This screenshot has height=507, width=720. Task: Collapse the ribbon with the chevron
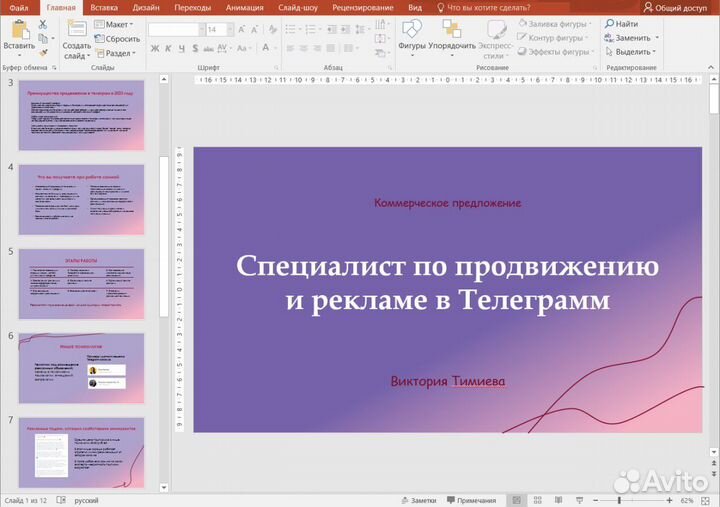(x=711, y=68)
